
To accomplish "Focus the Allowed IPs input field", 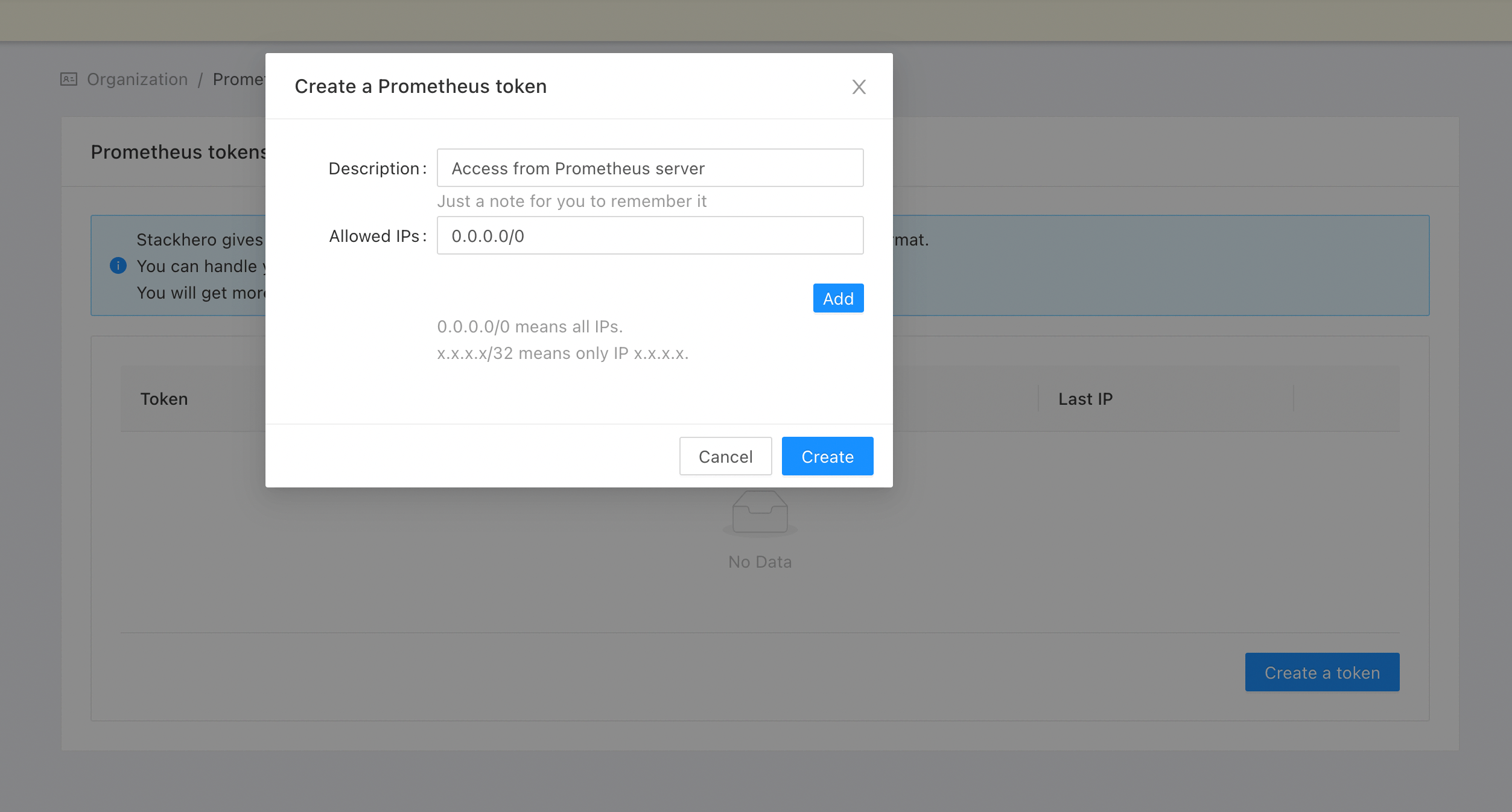I will pos(650,236).
